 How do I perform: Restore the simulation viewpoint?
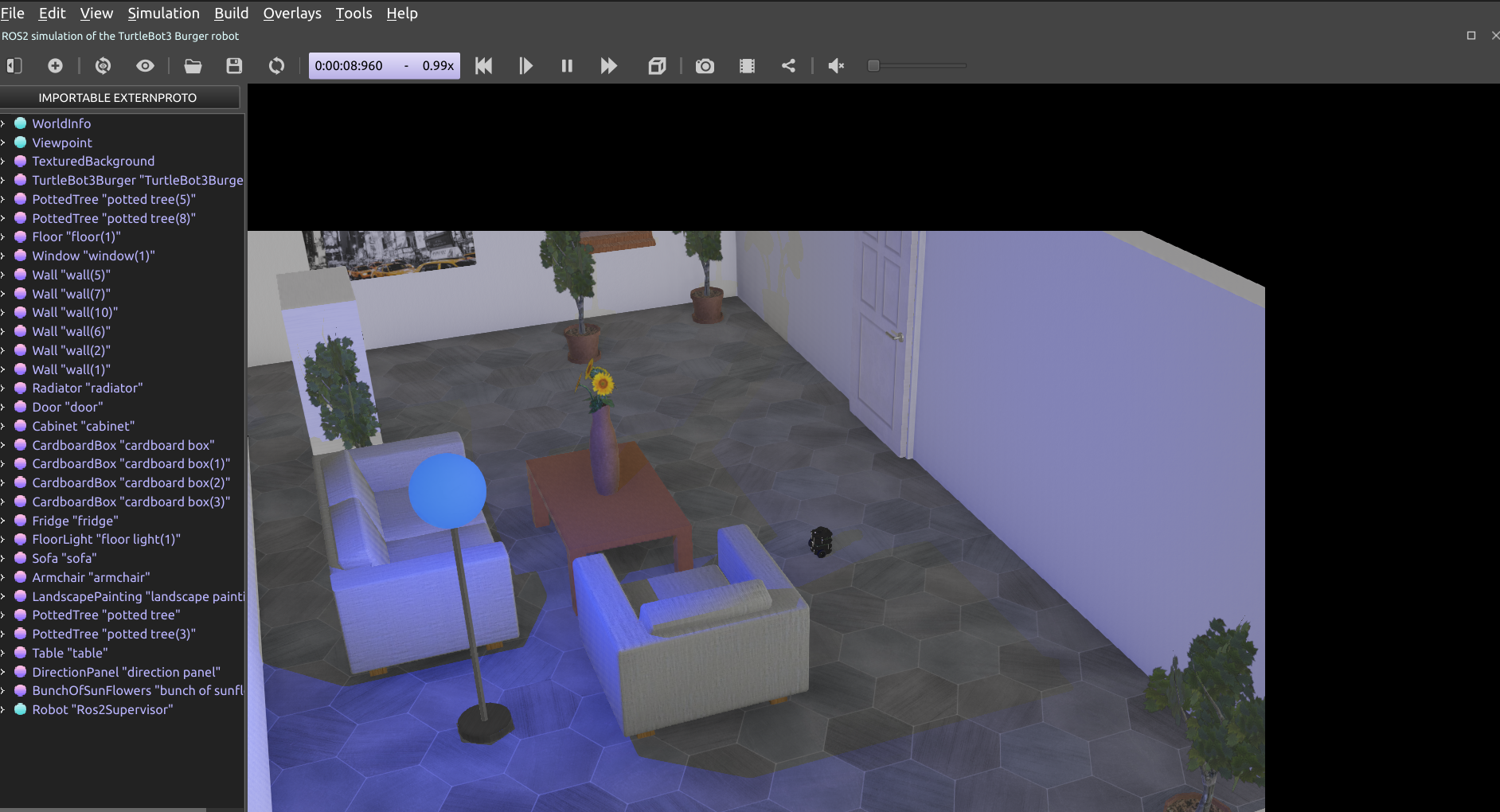pyautogui.click(x=103, y=66)
